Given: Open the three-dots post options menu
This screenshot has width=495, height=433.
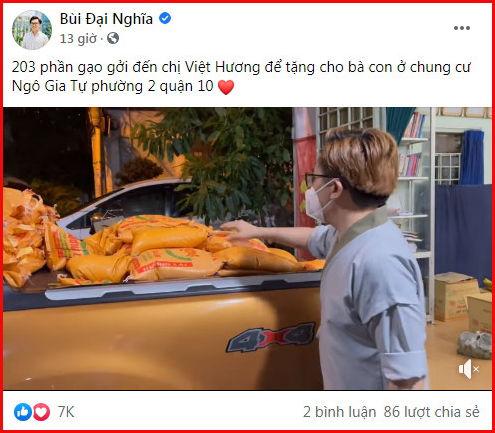Looking at the screenshot, I should [x=462, y=28].
